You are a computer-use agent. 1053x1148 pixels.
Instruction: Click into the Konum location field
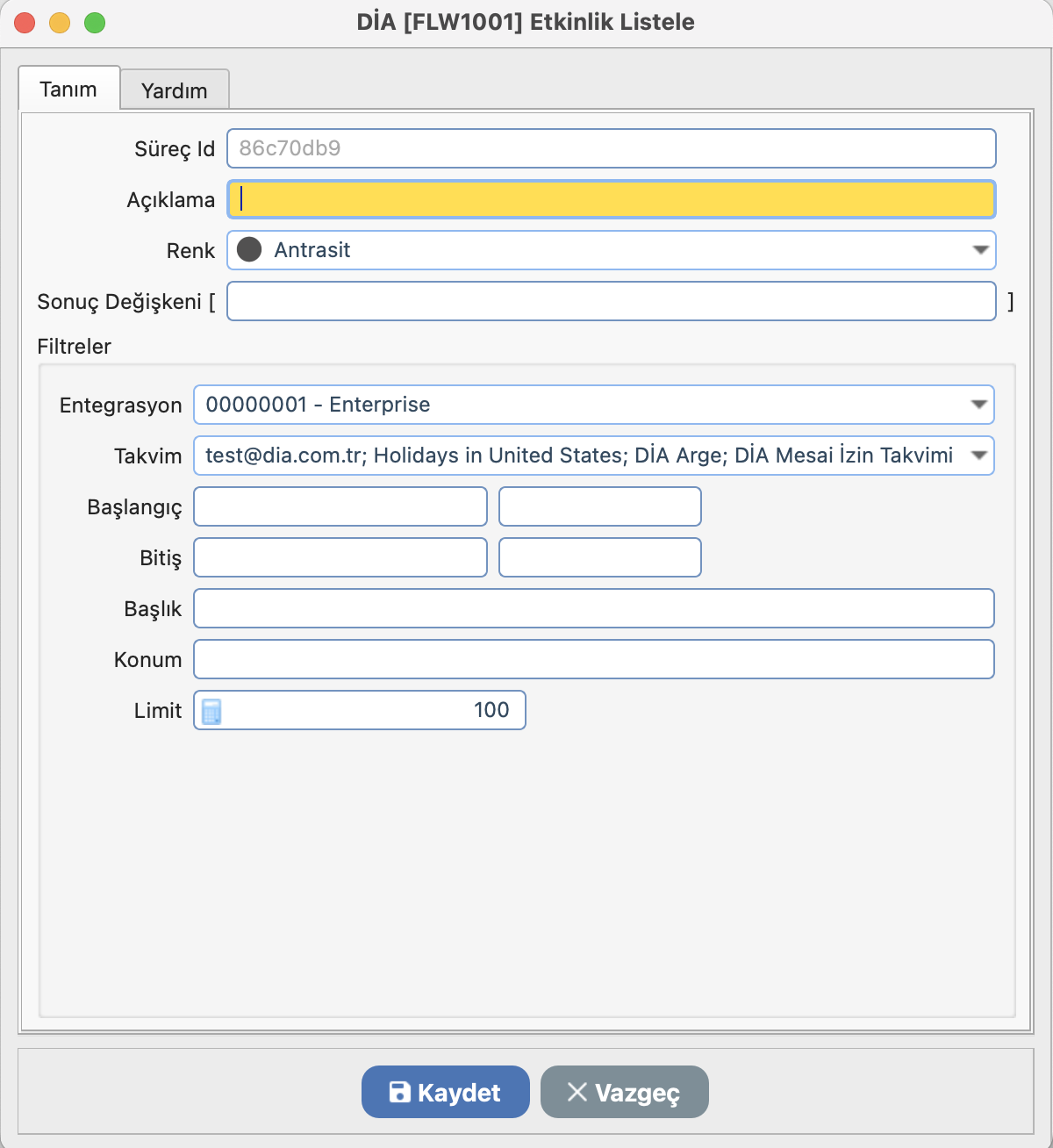593,659
